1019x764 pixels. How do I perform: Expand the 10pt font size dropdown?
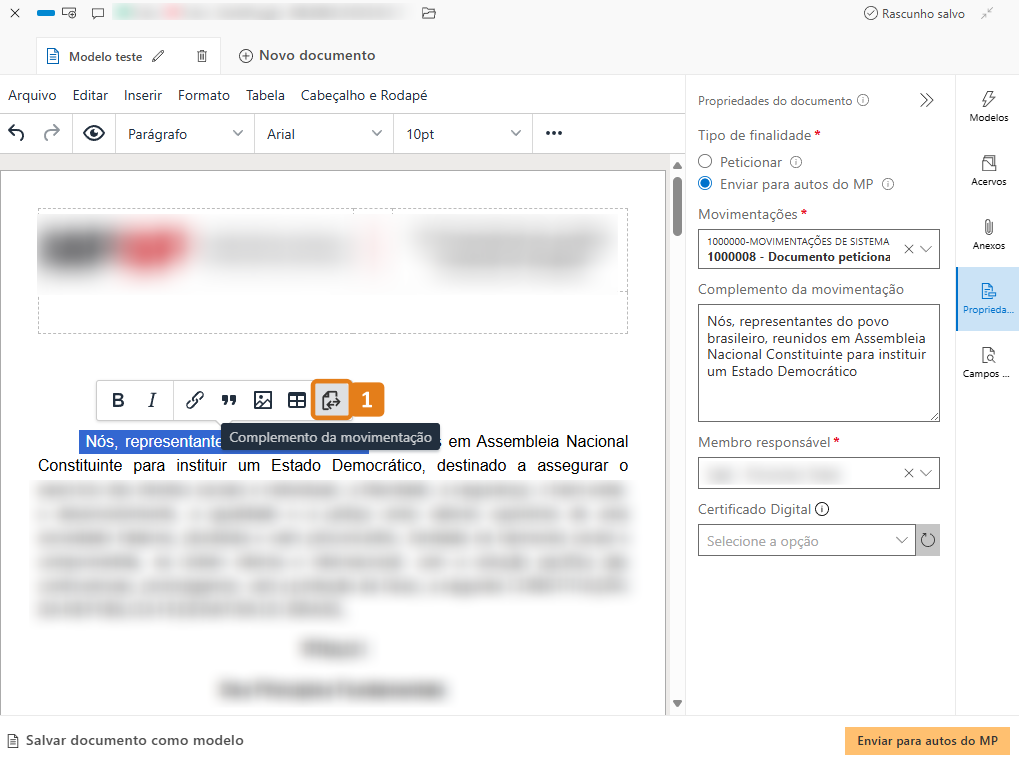(463, 134)
